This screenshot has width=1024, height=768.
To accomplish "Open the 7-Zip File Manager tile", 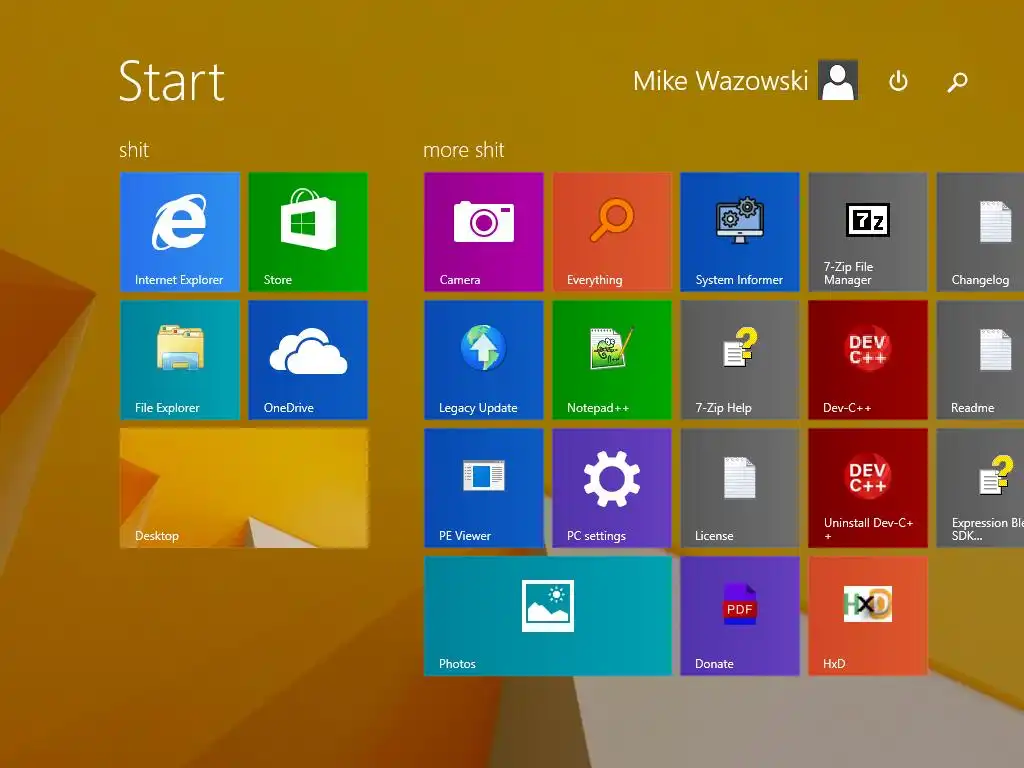I will click(x=867, y=232).
